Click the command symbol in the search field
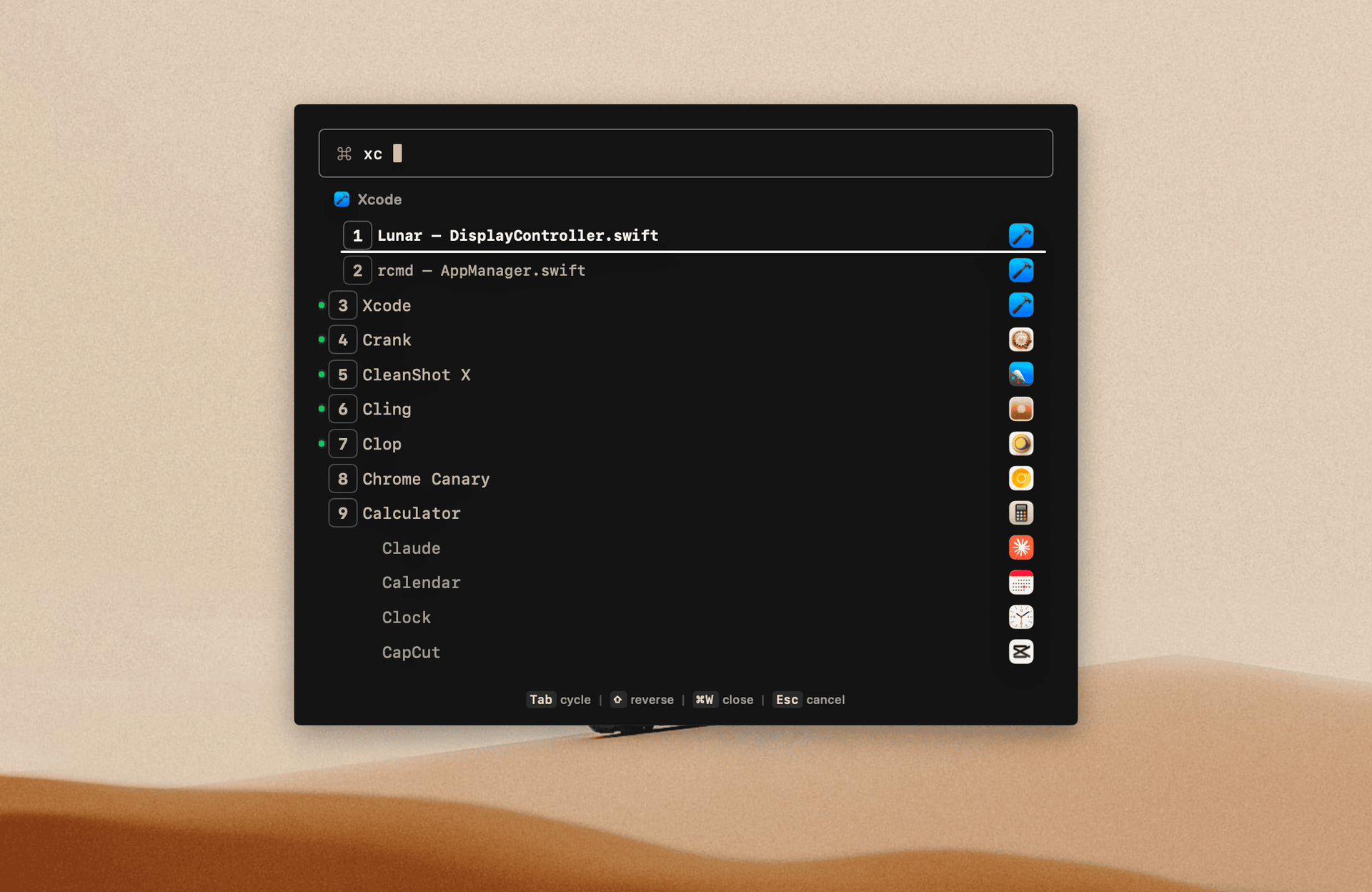The height and width of the screenshot is (892, 1372). click(344, 154)
